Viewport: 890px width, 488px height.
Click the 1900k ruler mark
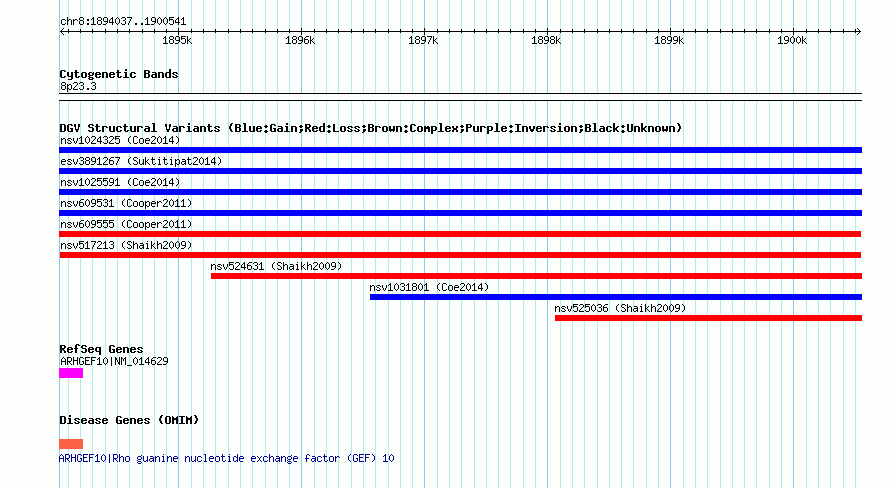pyautogui.click(x=792, y=40)
